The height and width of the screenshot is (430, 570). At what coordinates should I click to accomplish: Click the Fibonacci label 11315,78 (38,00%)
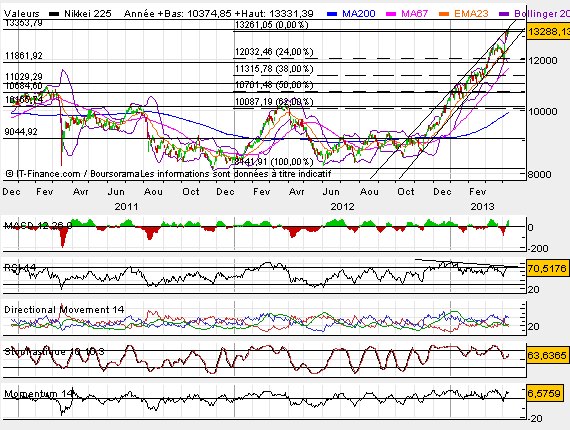[x=274, y=69]
